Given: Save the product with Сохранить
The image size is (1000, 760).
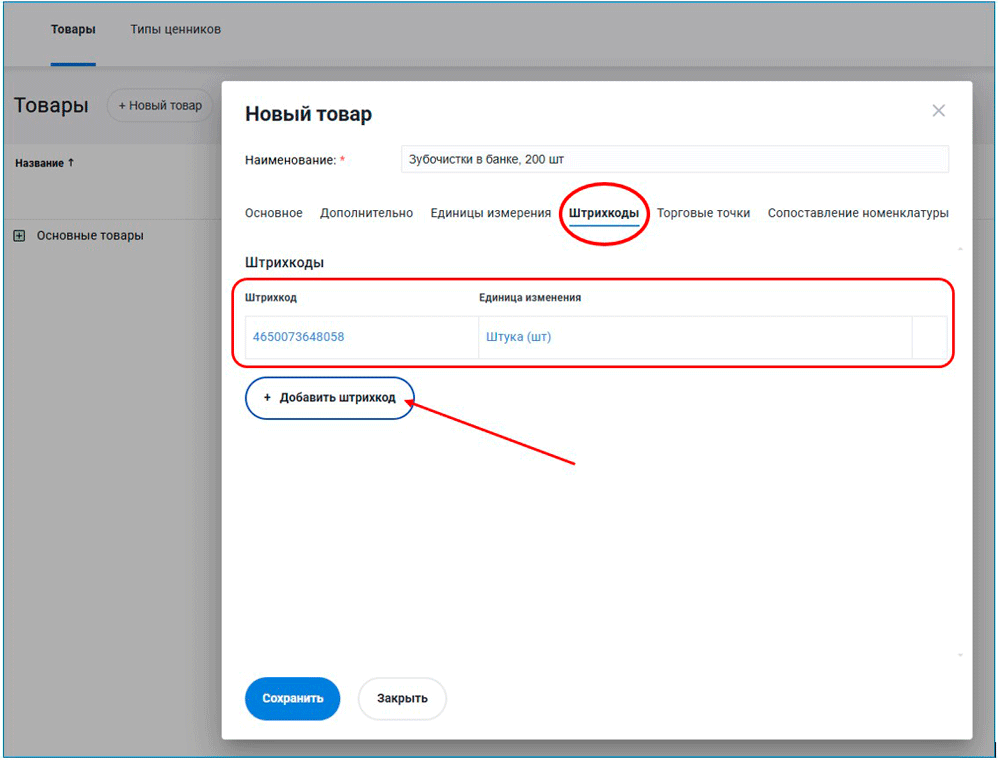Looking at the screenshot, I should pos(292,699).
